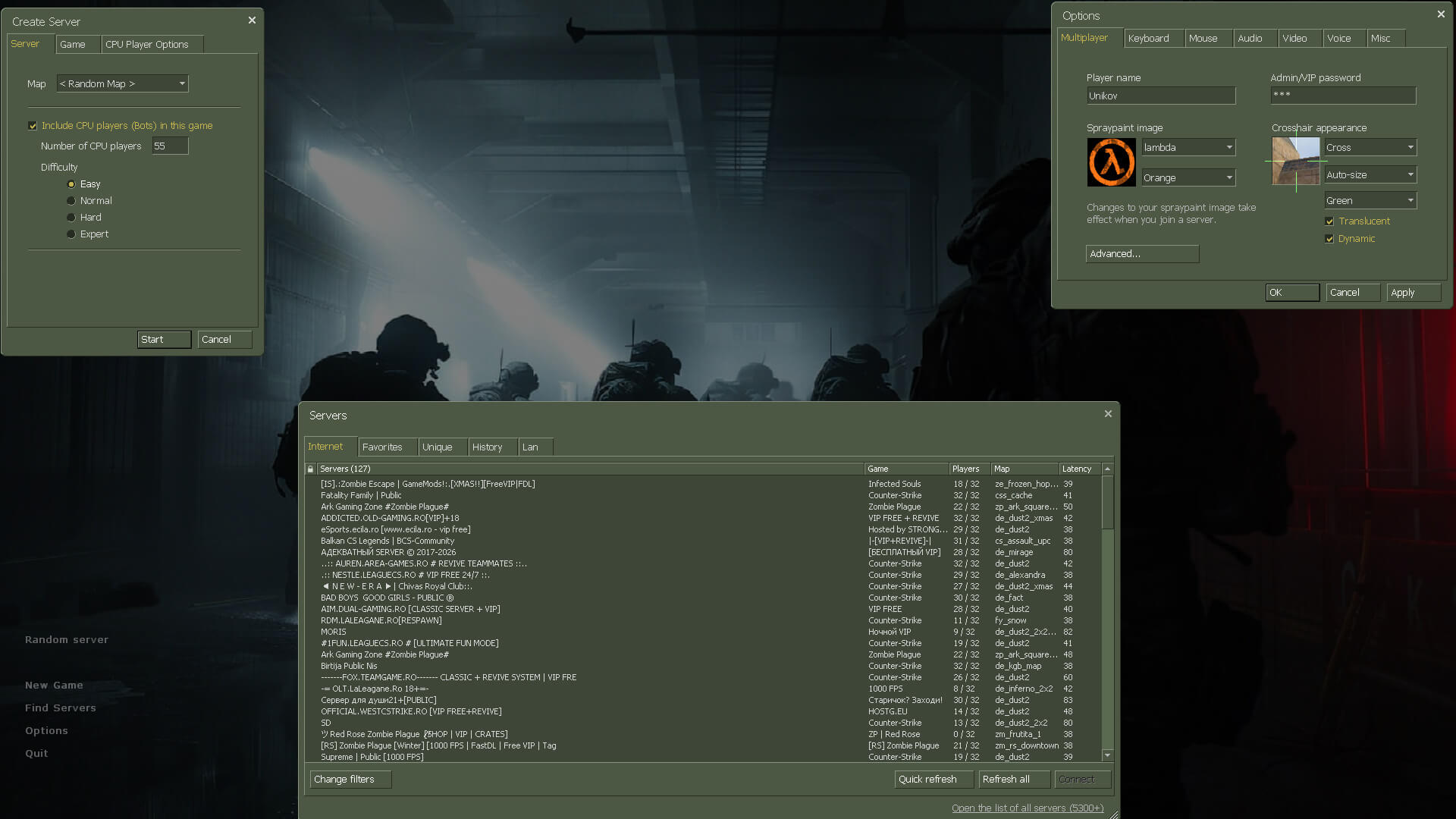This screenshot has height=819, width=1456.
Task: Close the Servers window
Action: tap(1108, 414)
